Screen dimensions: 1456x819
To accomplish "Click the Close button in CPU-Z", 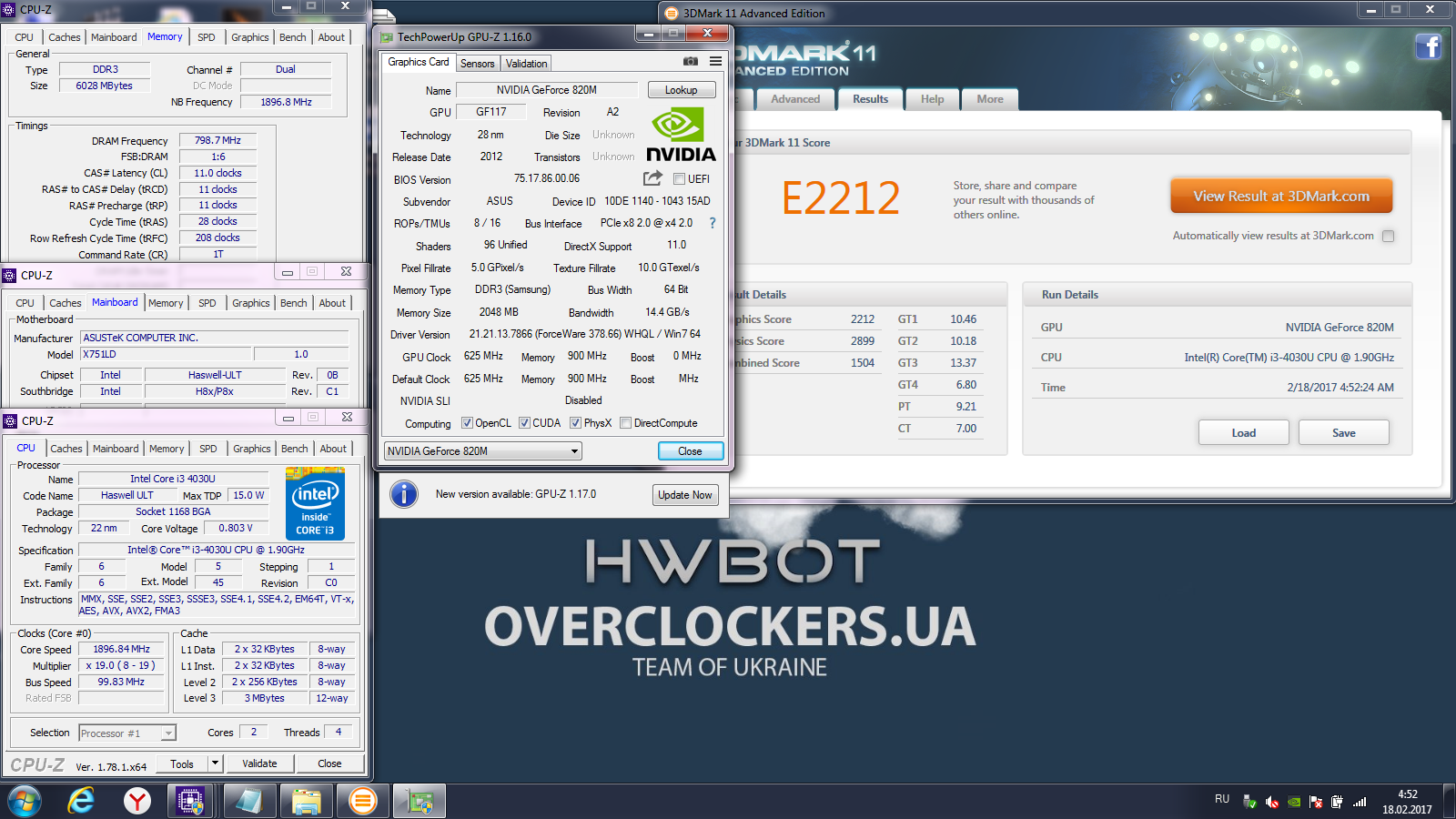I will [329, 763].
